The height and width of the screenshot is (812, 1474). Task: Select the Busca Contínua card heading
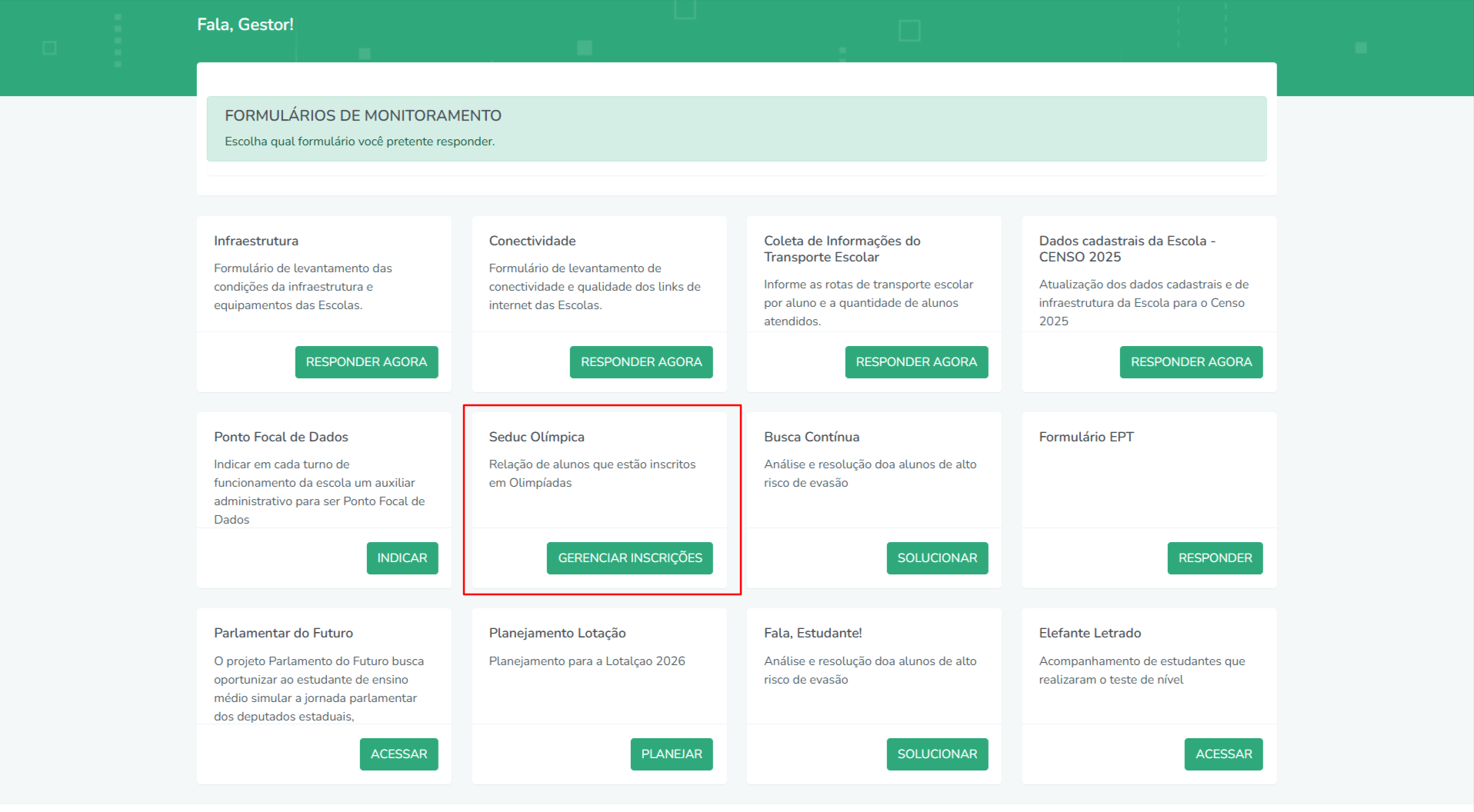point(811,437)
